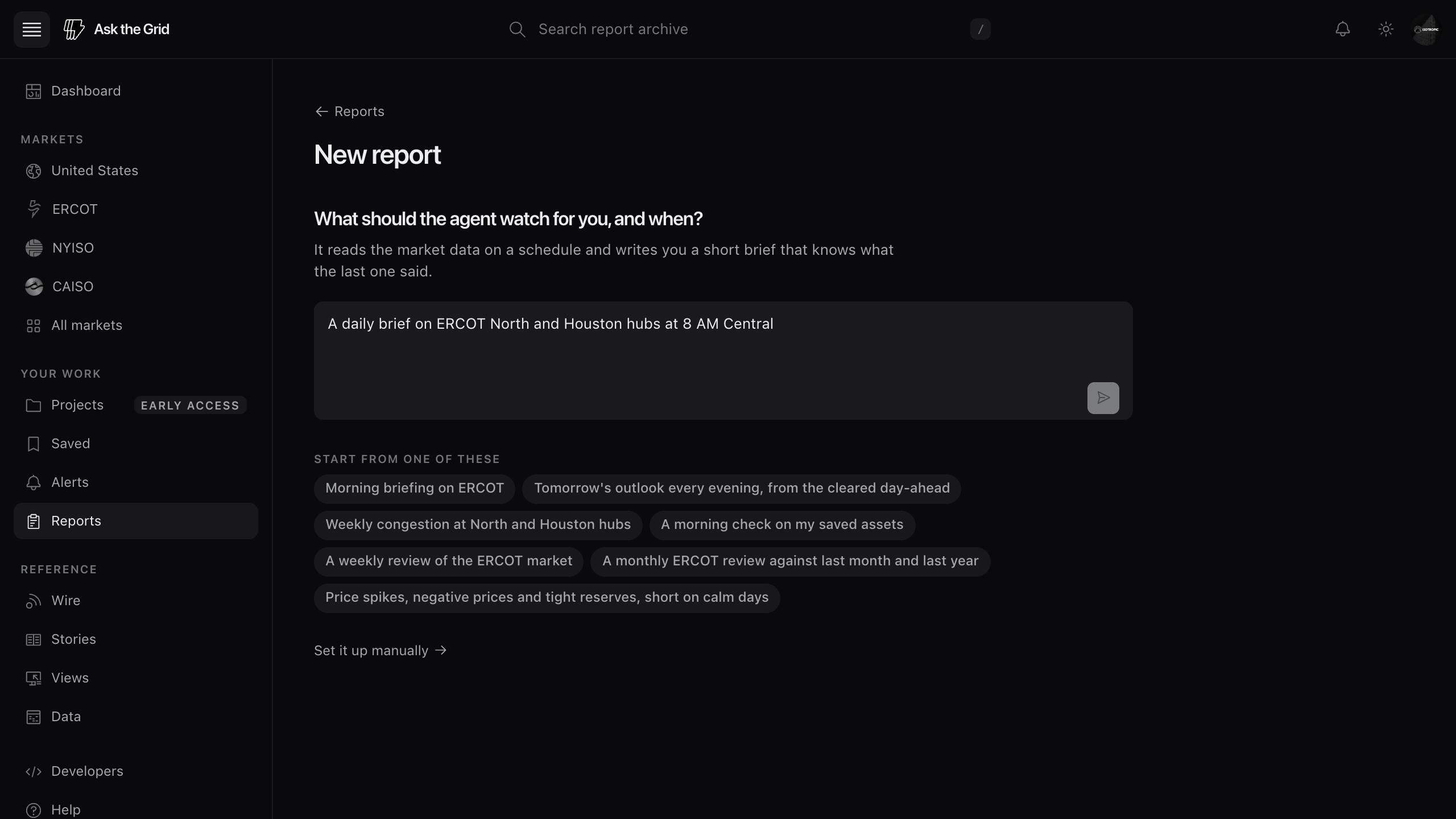Click Set it up manually link
The image size is (1456, 819).
(380, 651)
